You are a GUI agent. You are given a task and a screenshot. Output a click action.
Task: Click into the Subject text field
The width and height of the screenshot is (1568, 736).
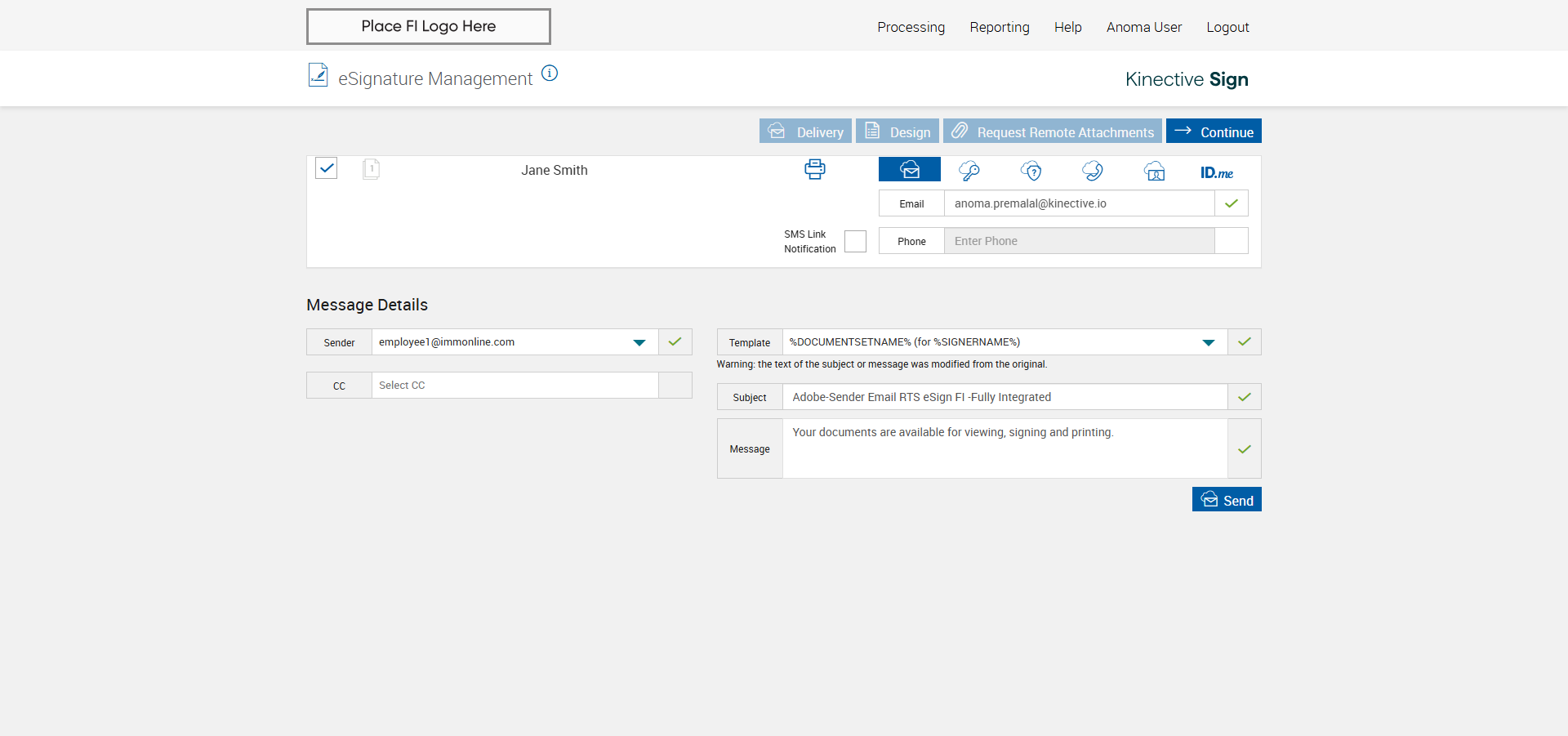coord(1004,397)
